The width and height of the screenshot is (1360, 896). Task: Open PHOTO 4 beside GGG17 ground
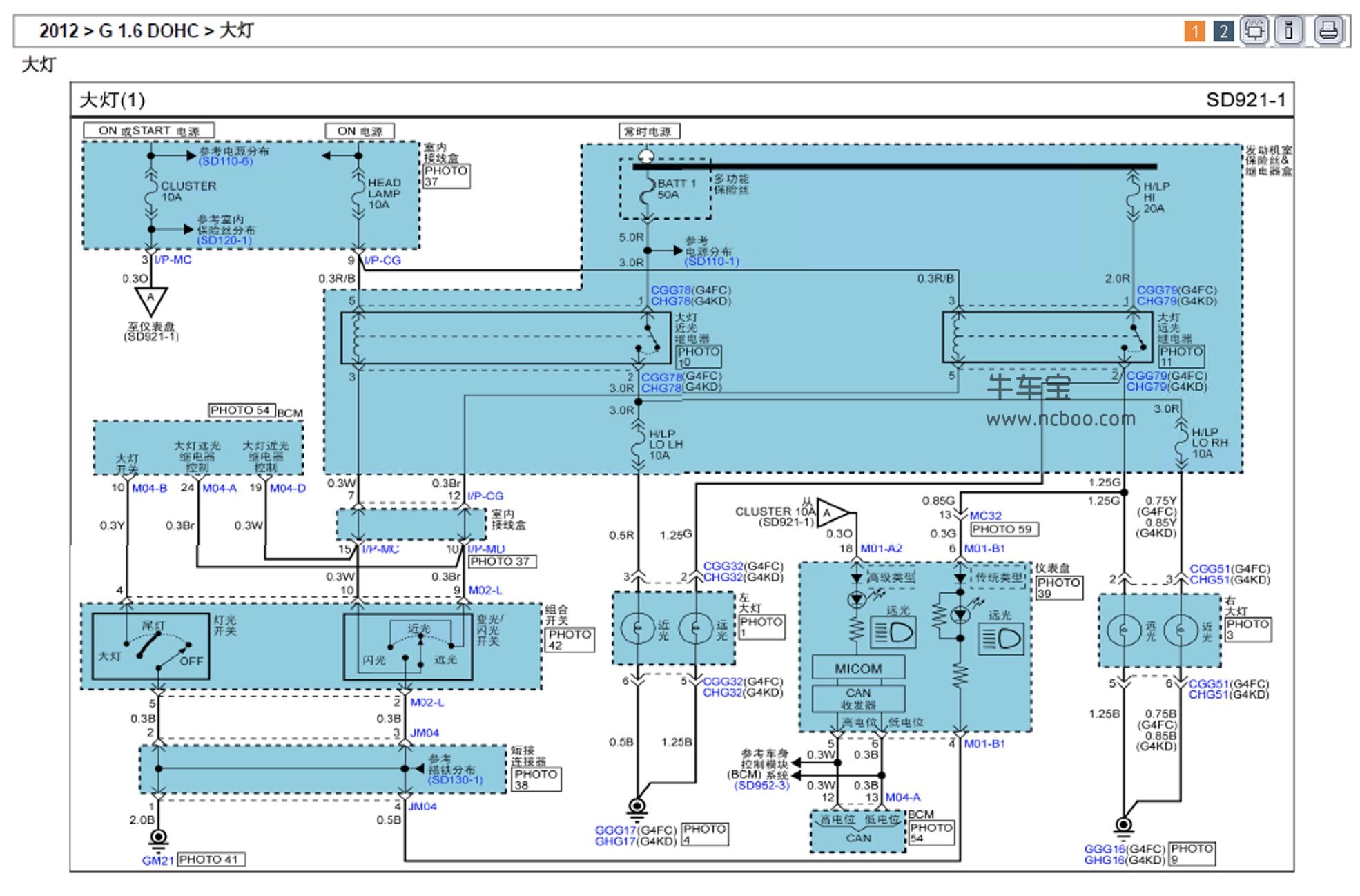tap(705, 835)
